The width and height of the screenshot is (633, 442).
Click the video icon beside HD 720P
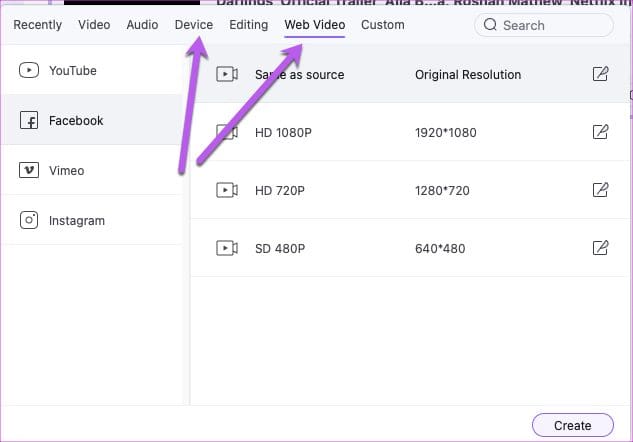[x=227, y=190]
